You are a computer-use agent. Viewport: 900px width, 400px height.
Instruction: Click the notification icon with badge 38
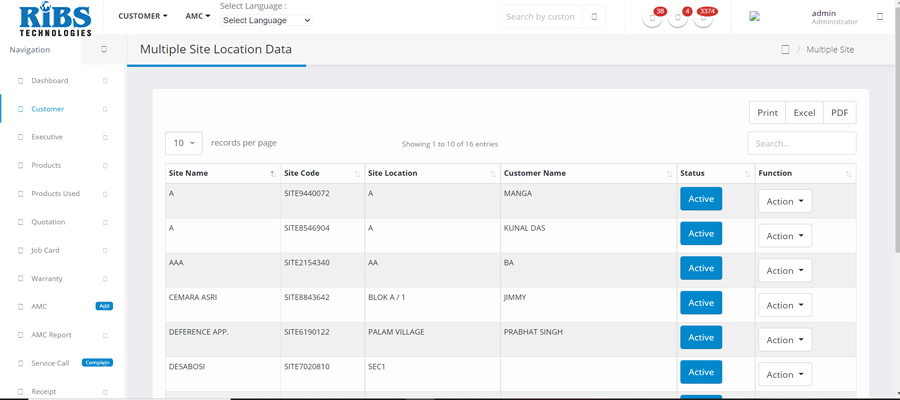(652, 19)
